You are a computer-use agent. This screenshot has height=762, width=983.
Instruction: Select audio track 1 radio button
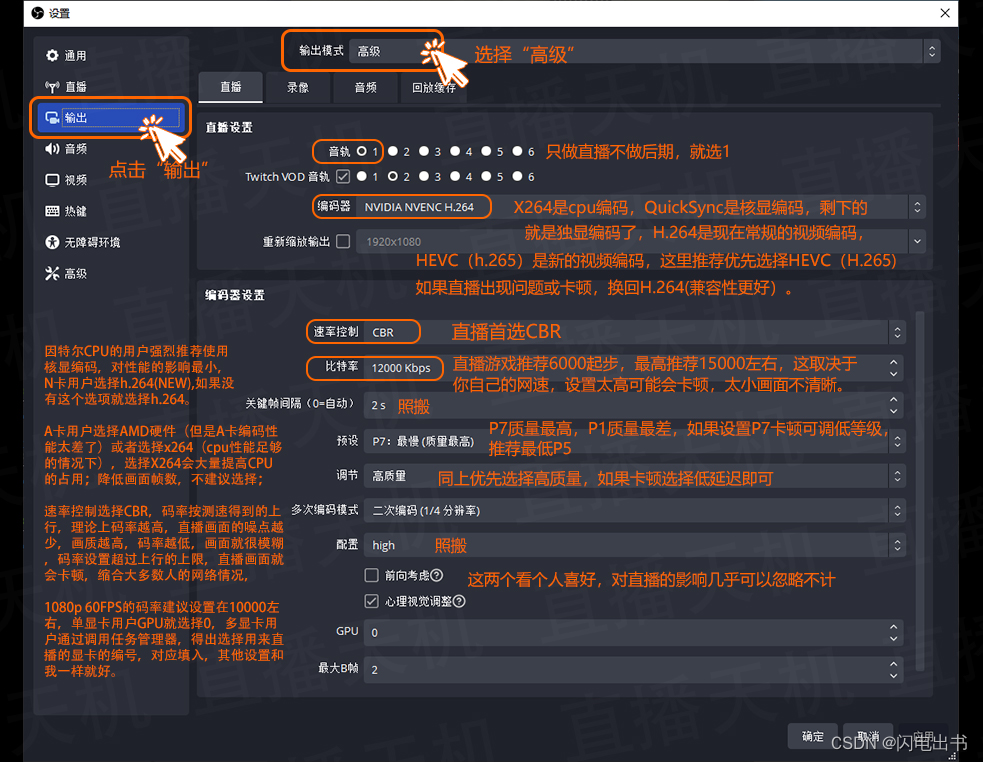362,151
